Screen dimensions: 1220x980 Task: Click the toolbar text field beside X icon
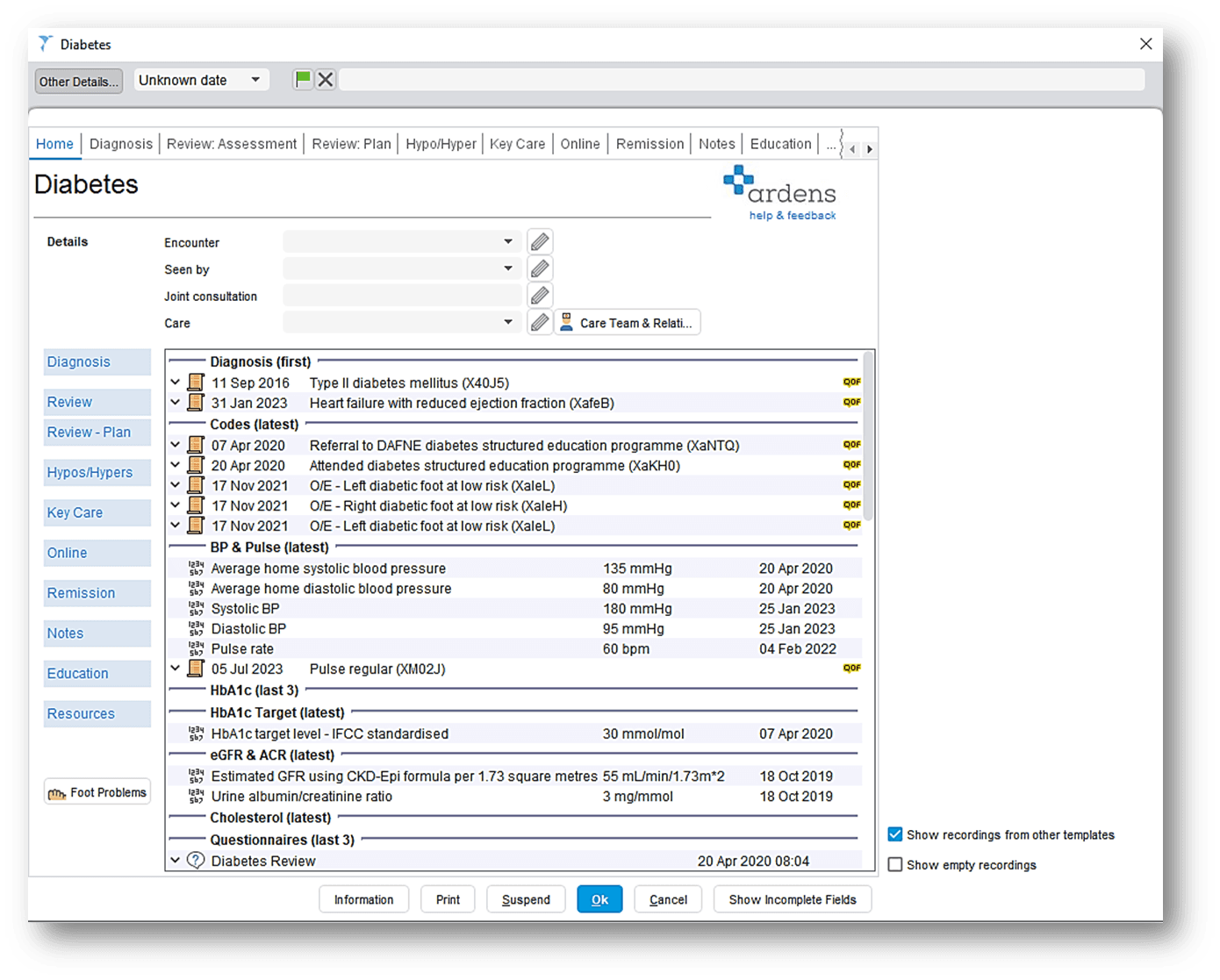point(742,80)
